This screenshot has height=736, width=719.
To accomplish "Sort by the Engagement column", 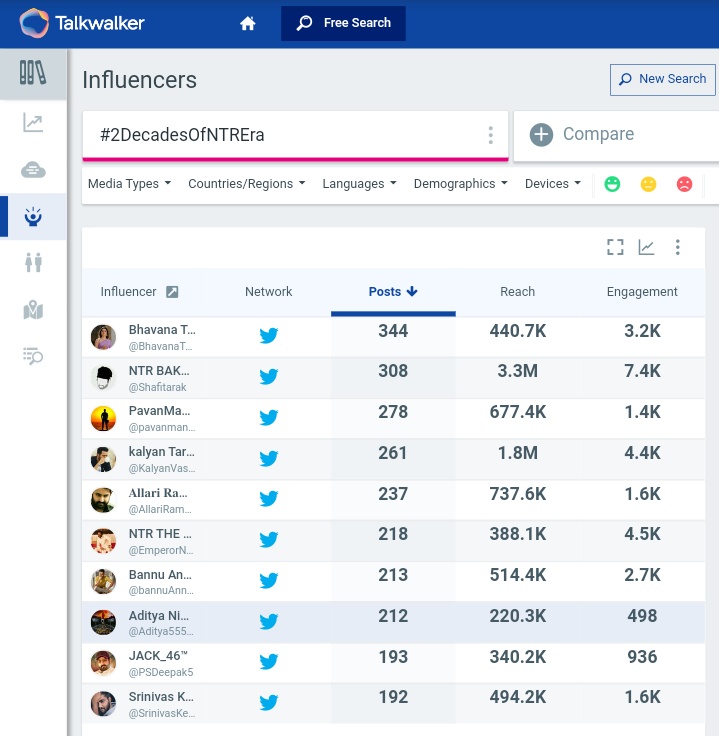I will click(x=642, y=292).
